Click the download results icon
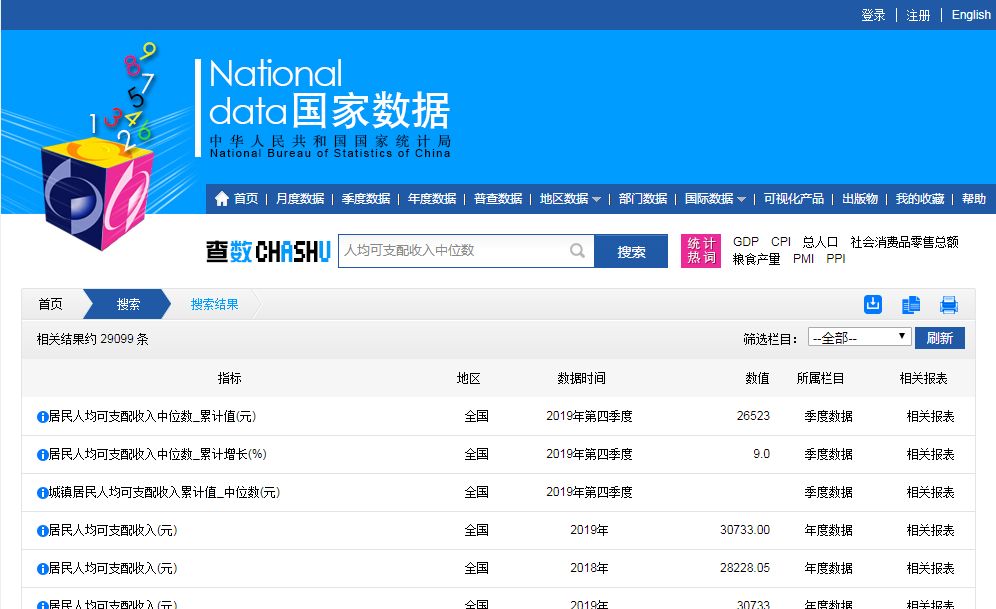This screenshot has height=609, width=996. click(x=872, y=304)
